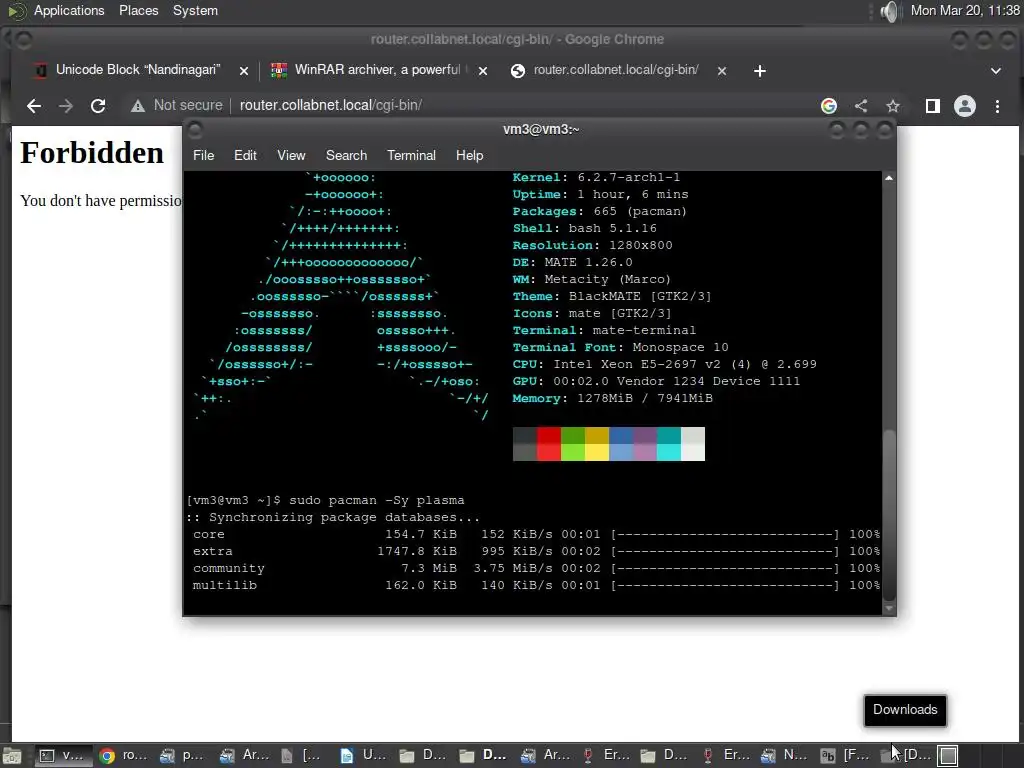This screenshot has width=1024, height=768.
Task: Open the terminal Edit menu
Action: (x=245, y=155)
